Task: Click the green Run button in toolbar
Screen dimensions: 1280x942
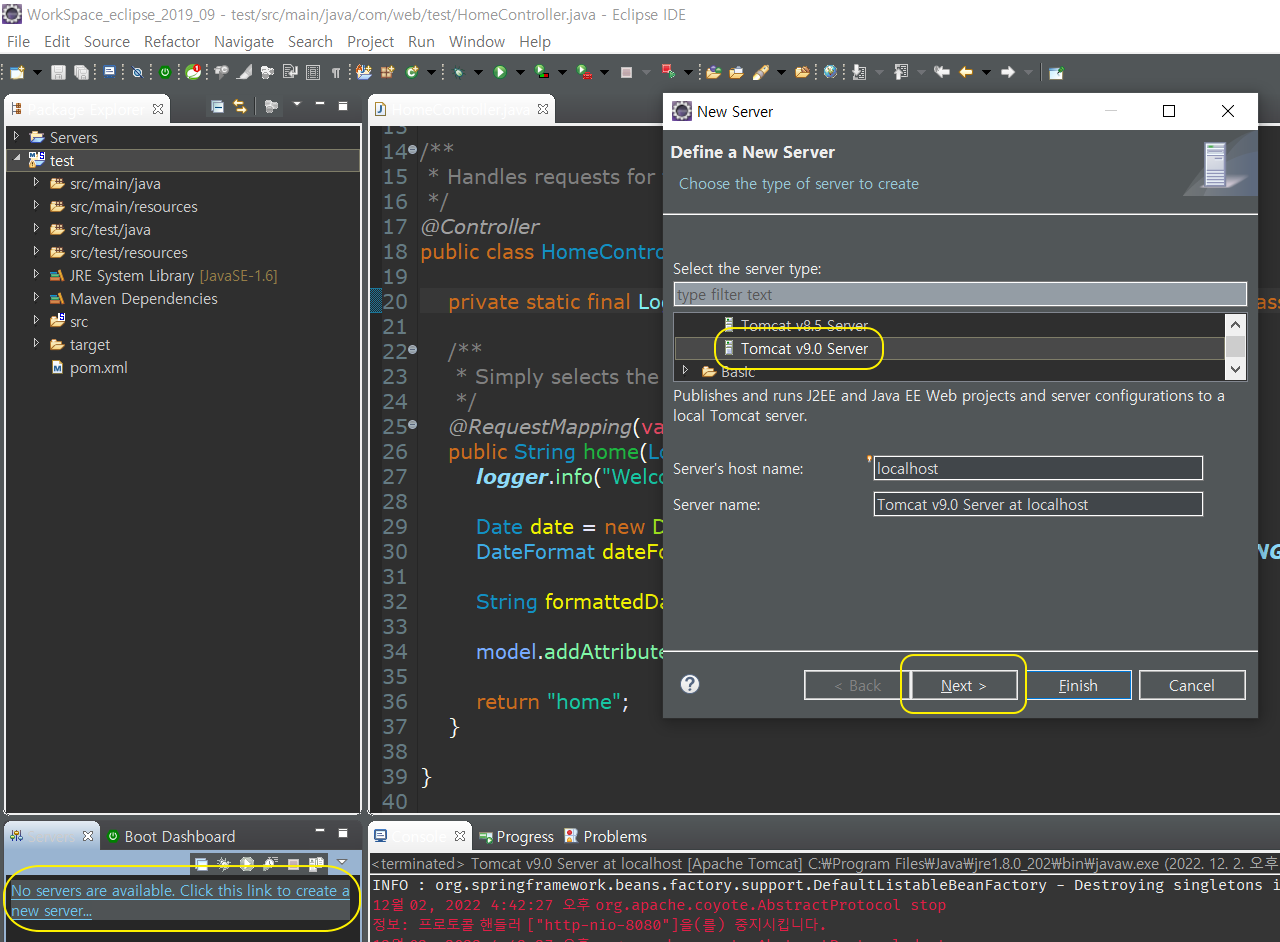Action: (x=499, y=72)
